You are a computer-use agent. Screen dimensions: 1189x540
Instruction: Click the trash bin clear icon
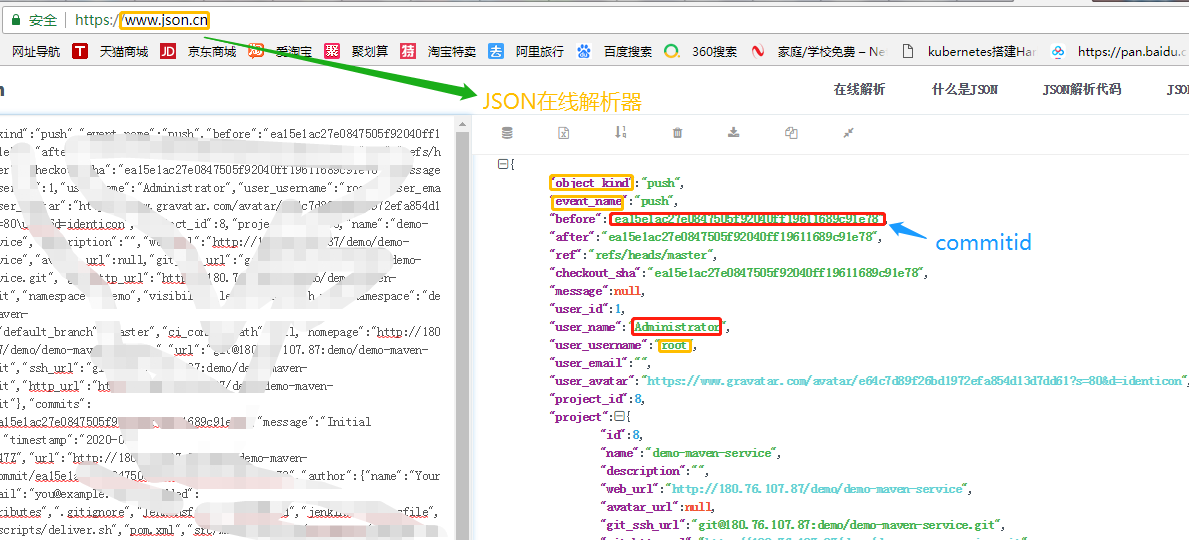677,133
